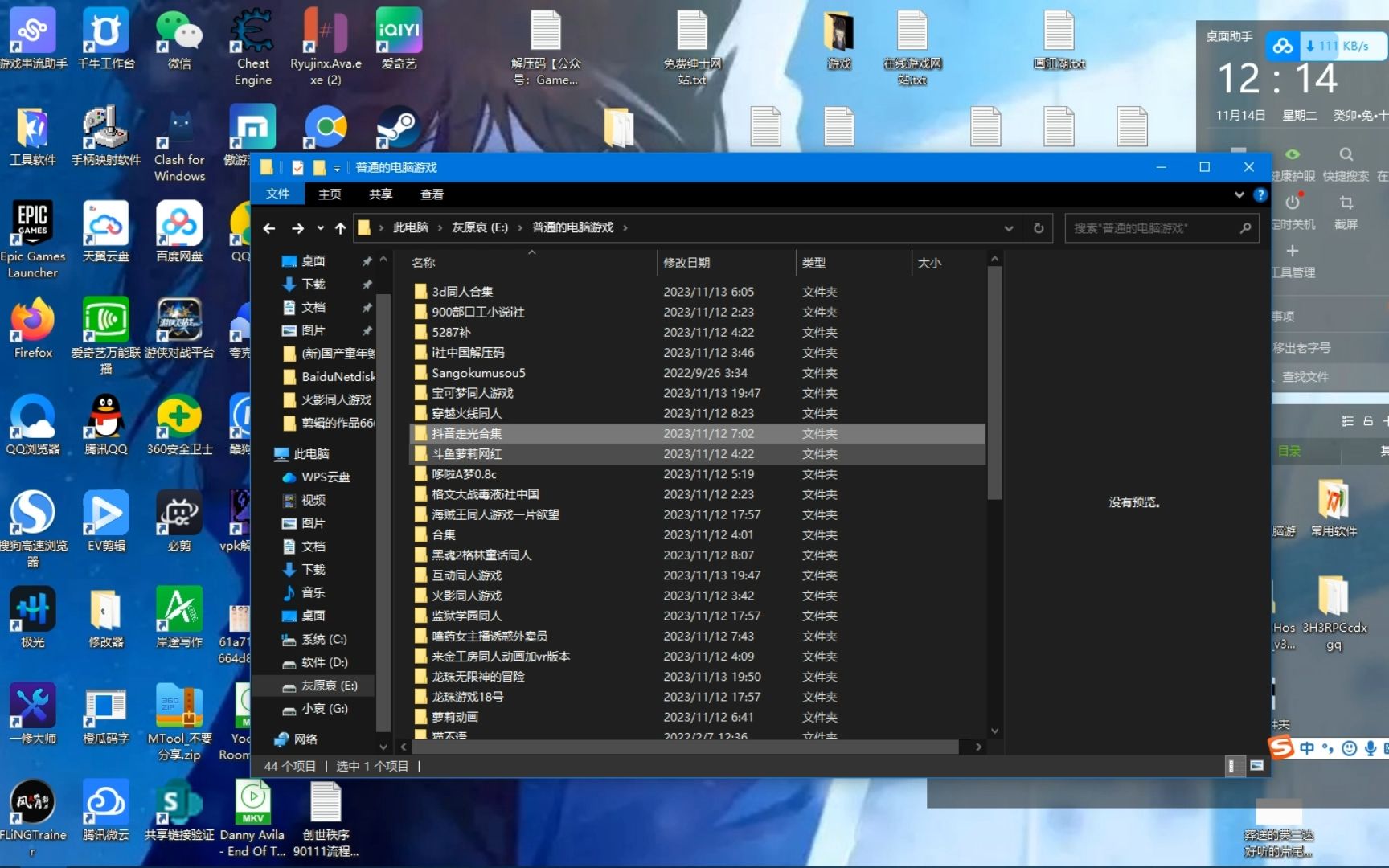Open Cheat Engine desktop shortcut
This screenshot has height=868, width=1389.
click(x=252, y=47)
